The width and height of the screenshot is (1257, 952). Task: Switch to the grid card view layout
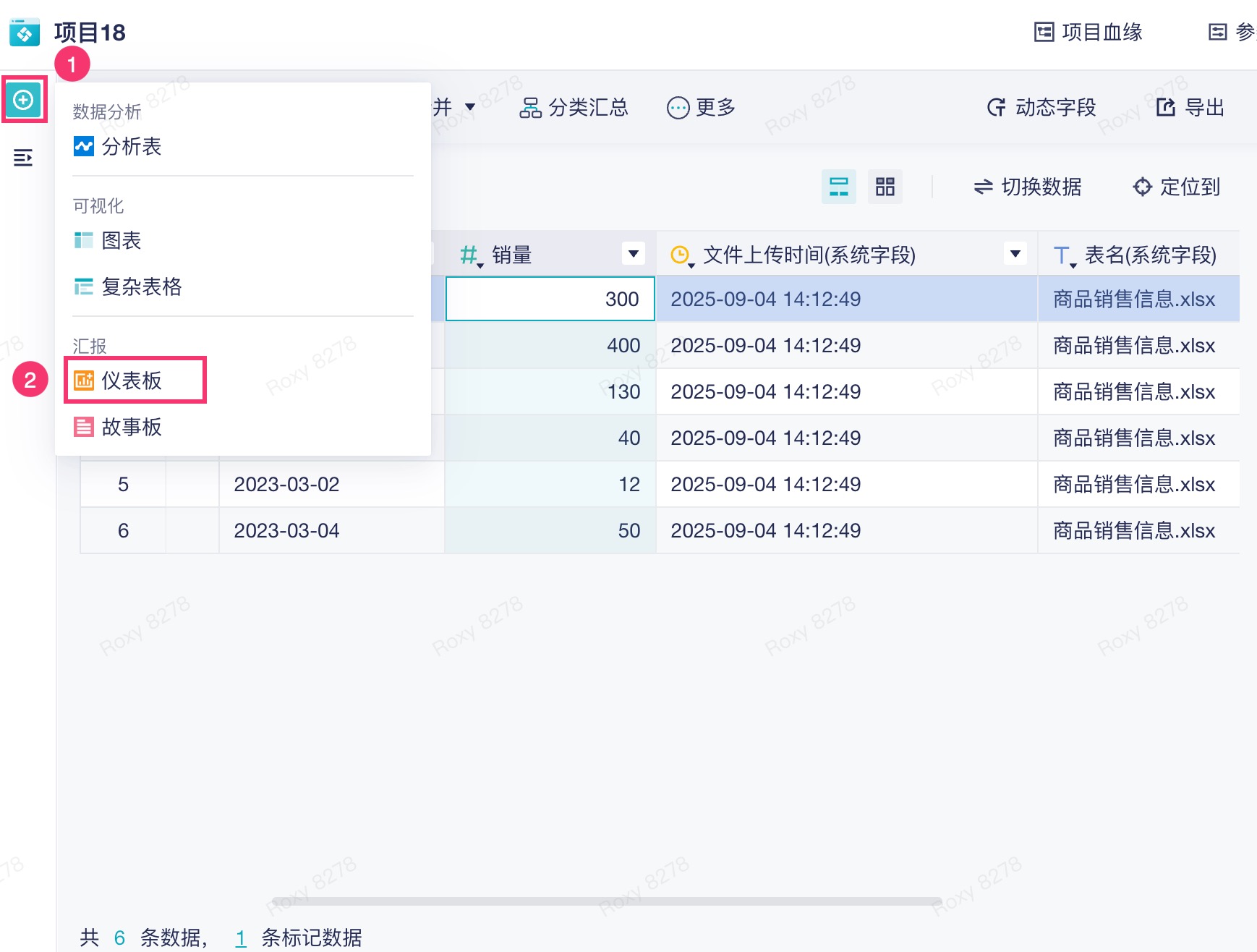pos(885,187)
